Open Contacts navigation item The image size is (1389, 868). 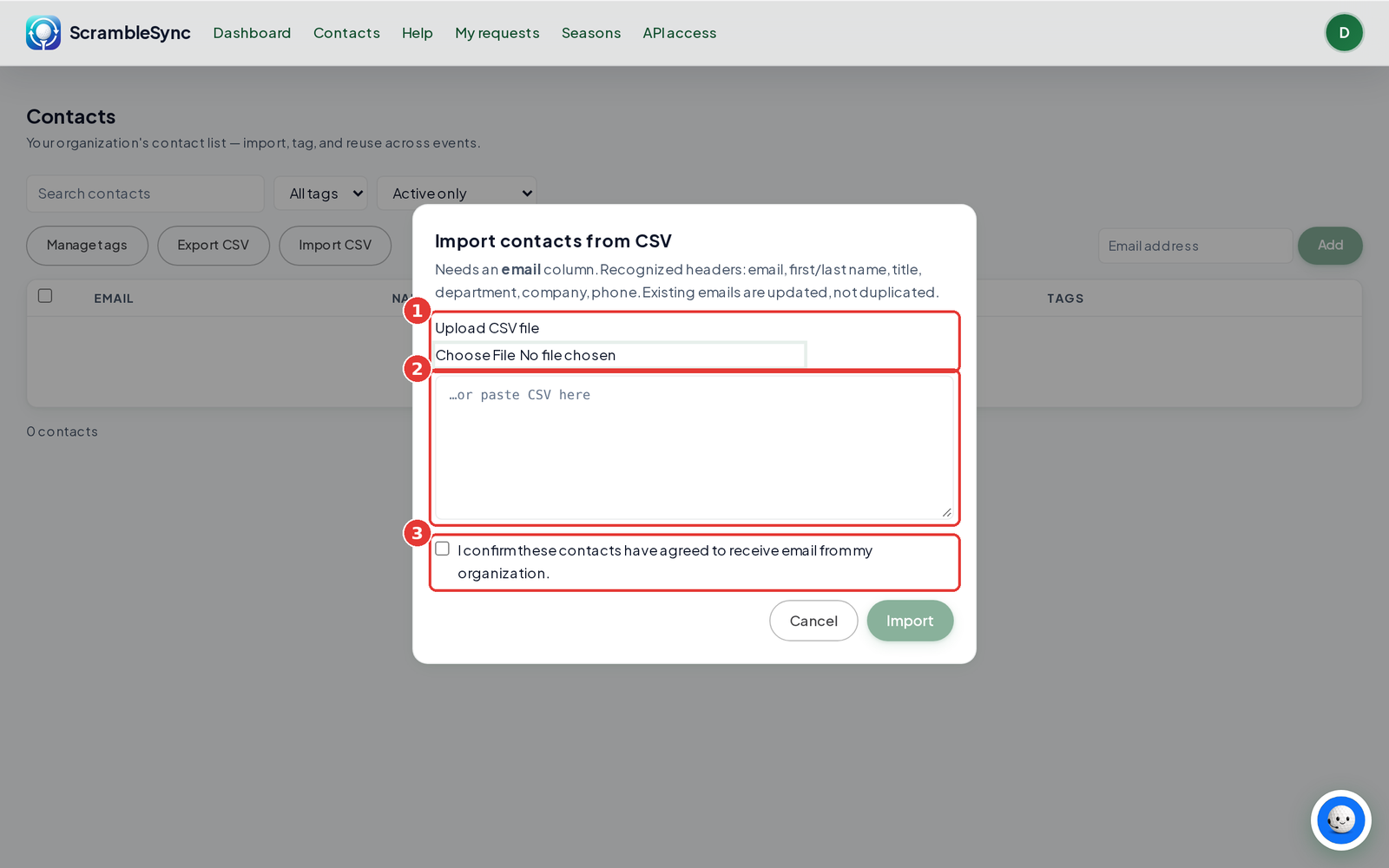pos(346,33)
